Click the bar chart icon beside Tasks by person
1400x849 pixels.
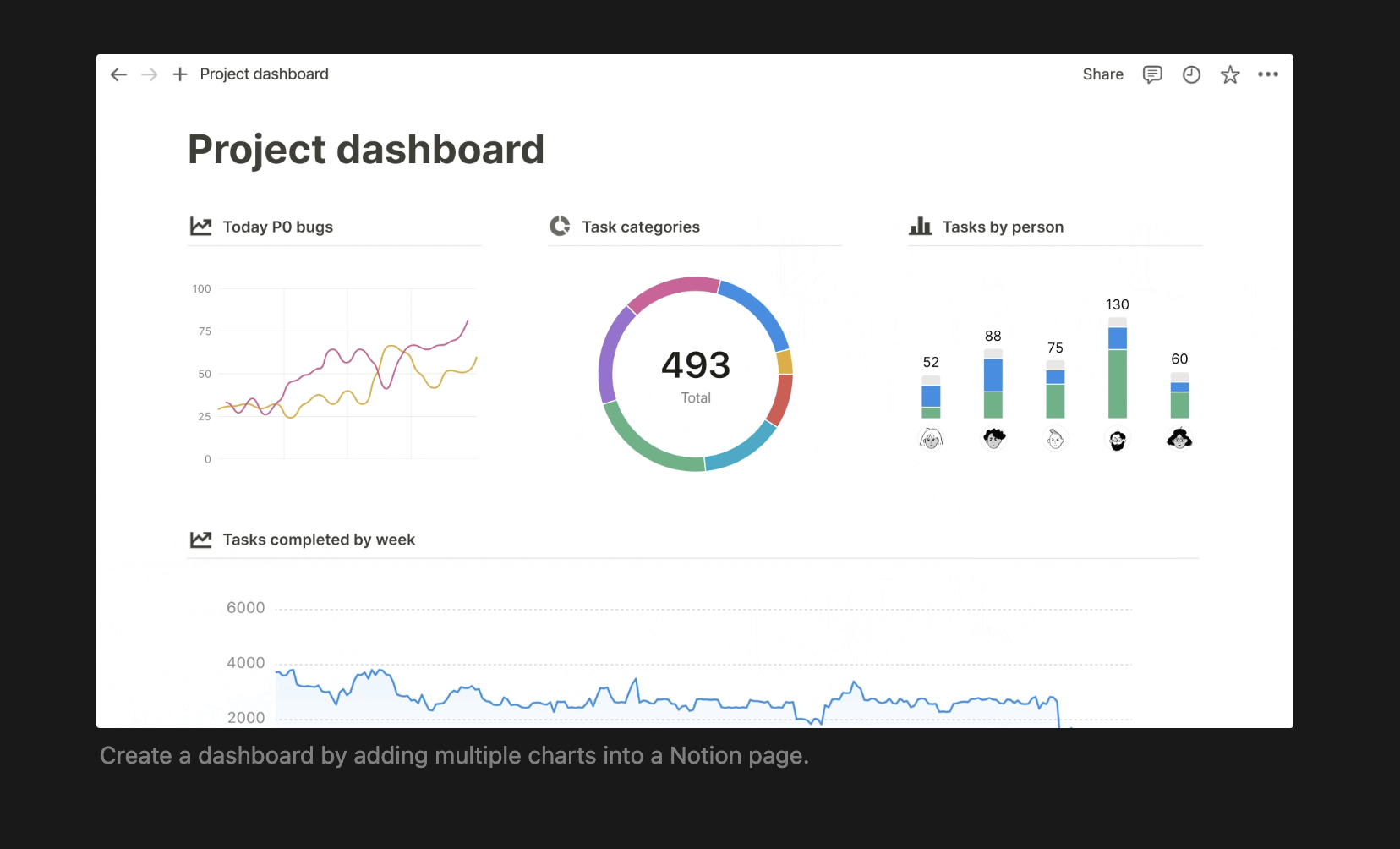pyautogui.click(x=921, y=226)
